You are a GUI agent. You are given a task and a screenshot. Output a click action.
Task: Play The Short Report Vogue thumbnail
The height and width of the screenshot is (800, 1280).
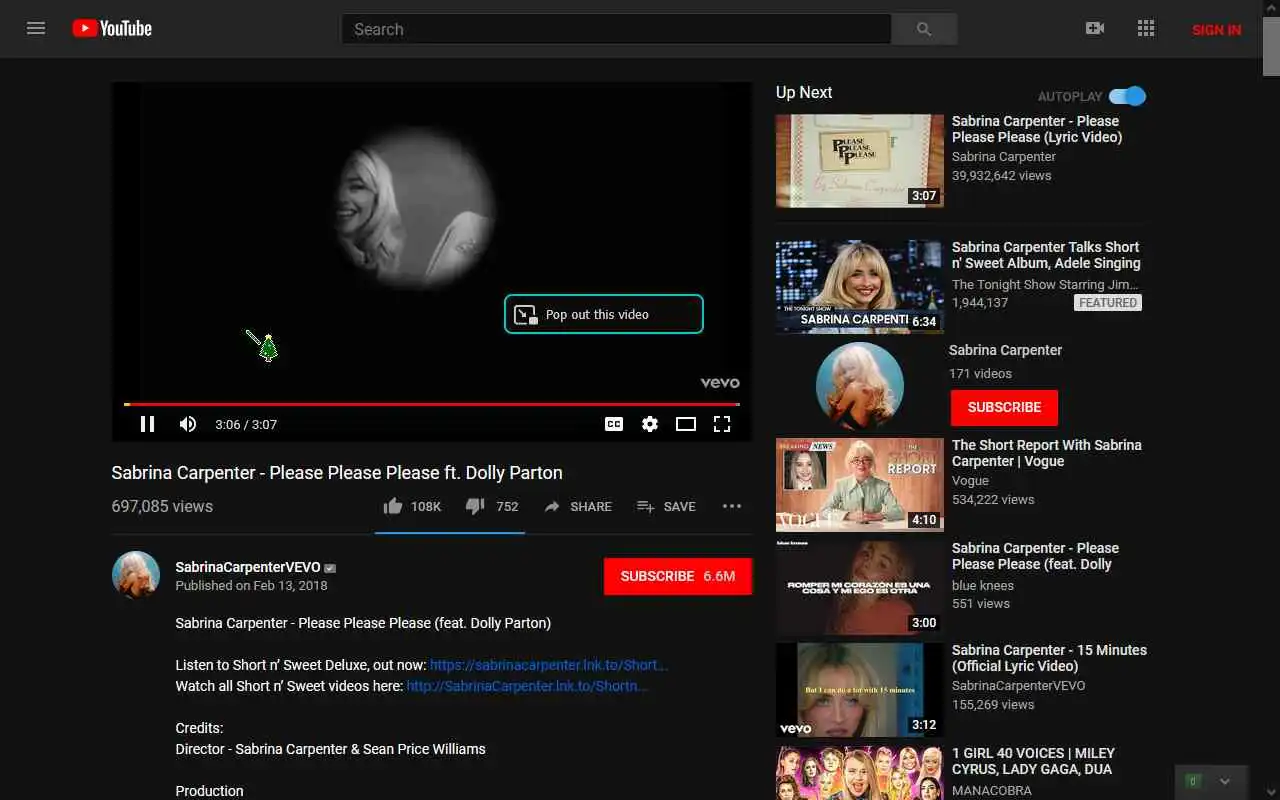tap(860, 485)
